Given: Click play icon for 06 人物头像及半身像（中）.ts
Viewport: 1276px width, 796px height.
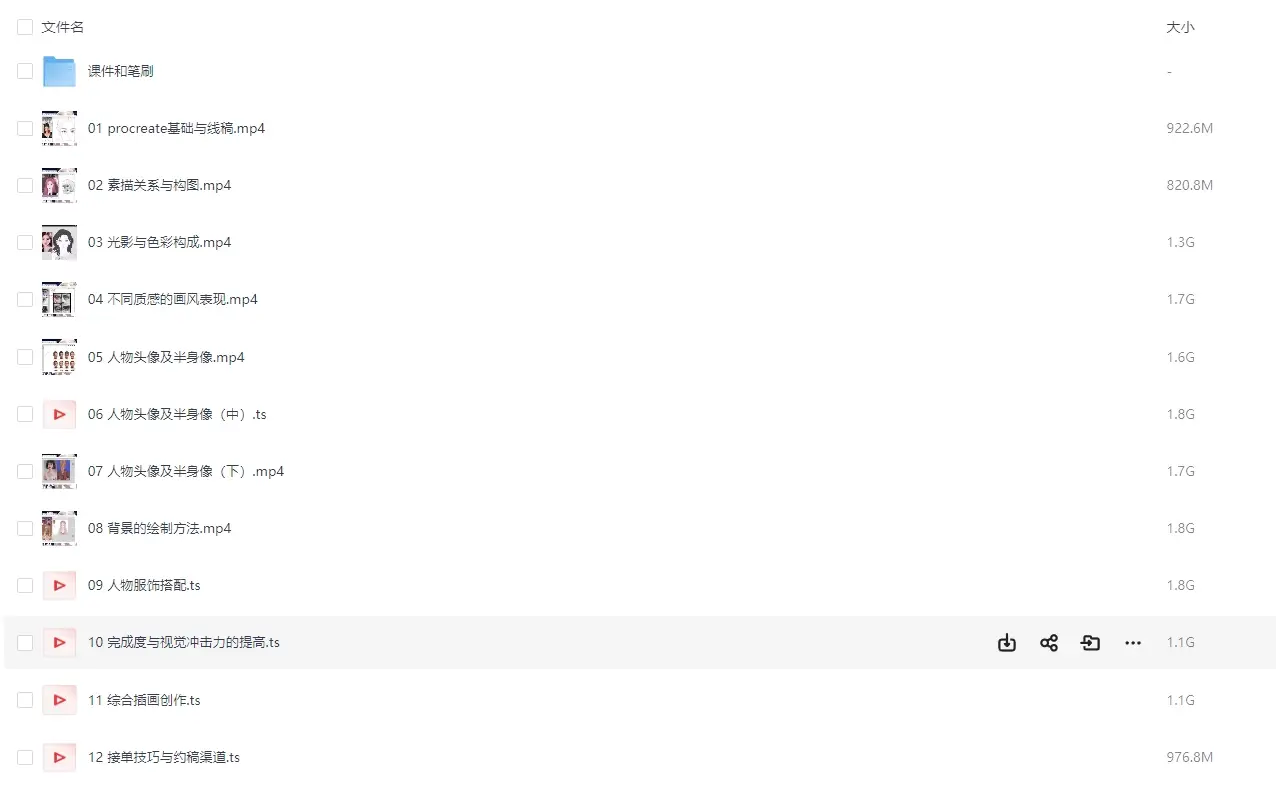Looking at the screenshot, I should coord(59,414).
